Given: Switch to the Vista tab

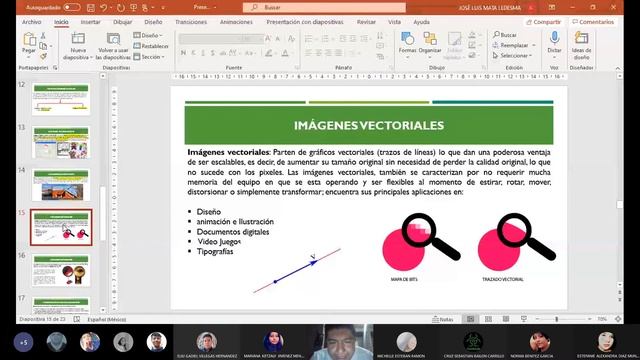Looking at the screenshot, I should click(x=394, y=22).
